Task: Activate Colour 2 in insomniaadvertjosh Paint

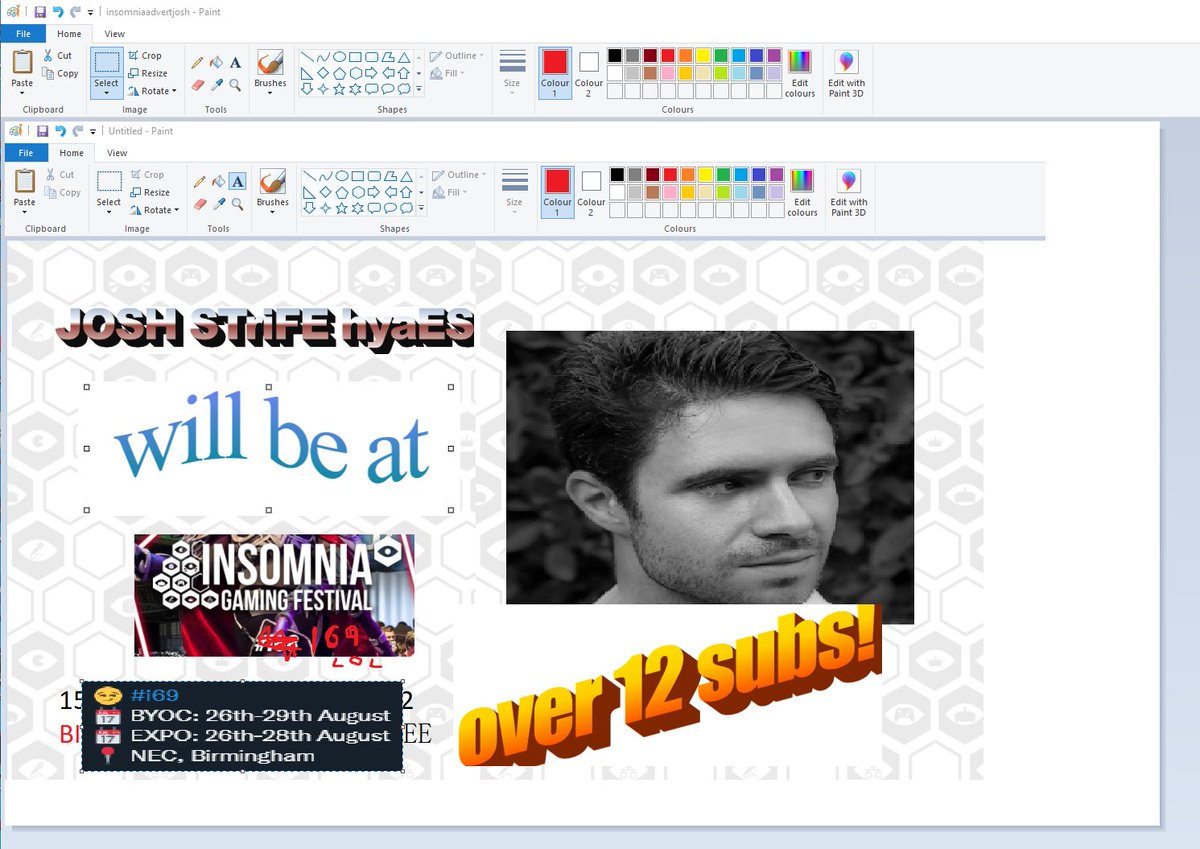Action: point(589,72)
